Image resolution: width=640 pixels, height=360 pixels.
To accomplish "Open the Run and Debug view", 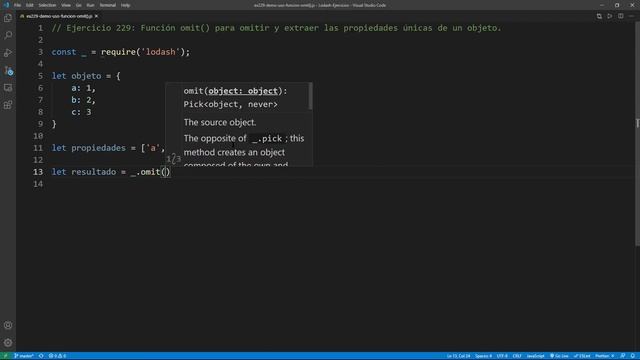I will tap(8, 53).
